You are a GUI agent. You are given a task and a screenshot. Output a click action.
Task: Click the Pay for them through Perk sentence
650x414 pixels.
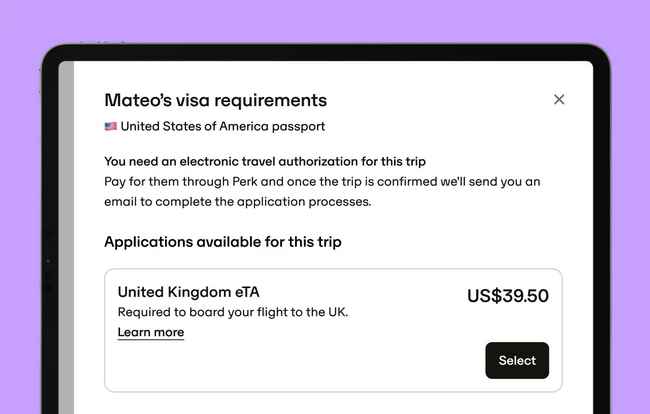pyautogui.click(x=322, y=191)
